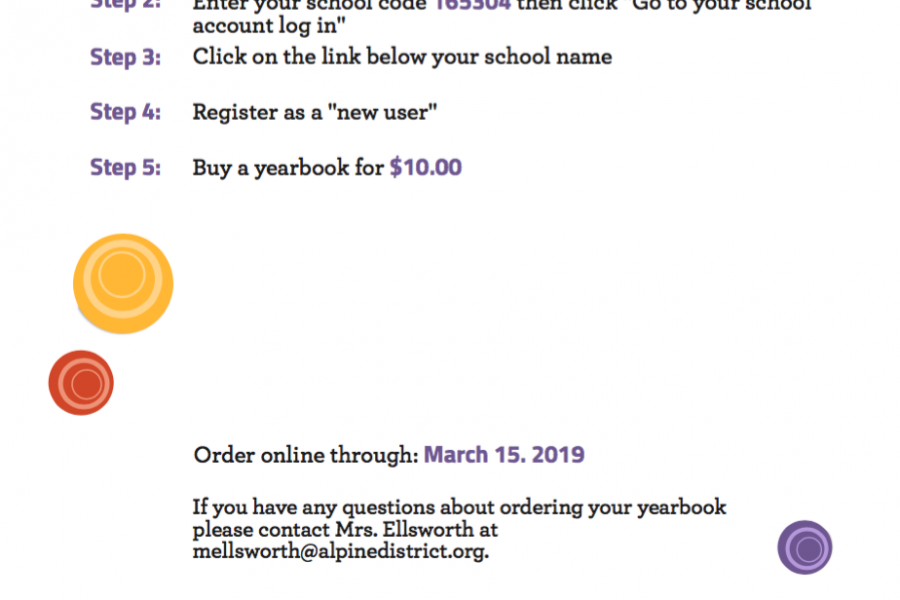Click the 'Go to your school' quoted text
The height and width of the screenshot is (600, 900).
pos(721,5)
